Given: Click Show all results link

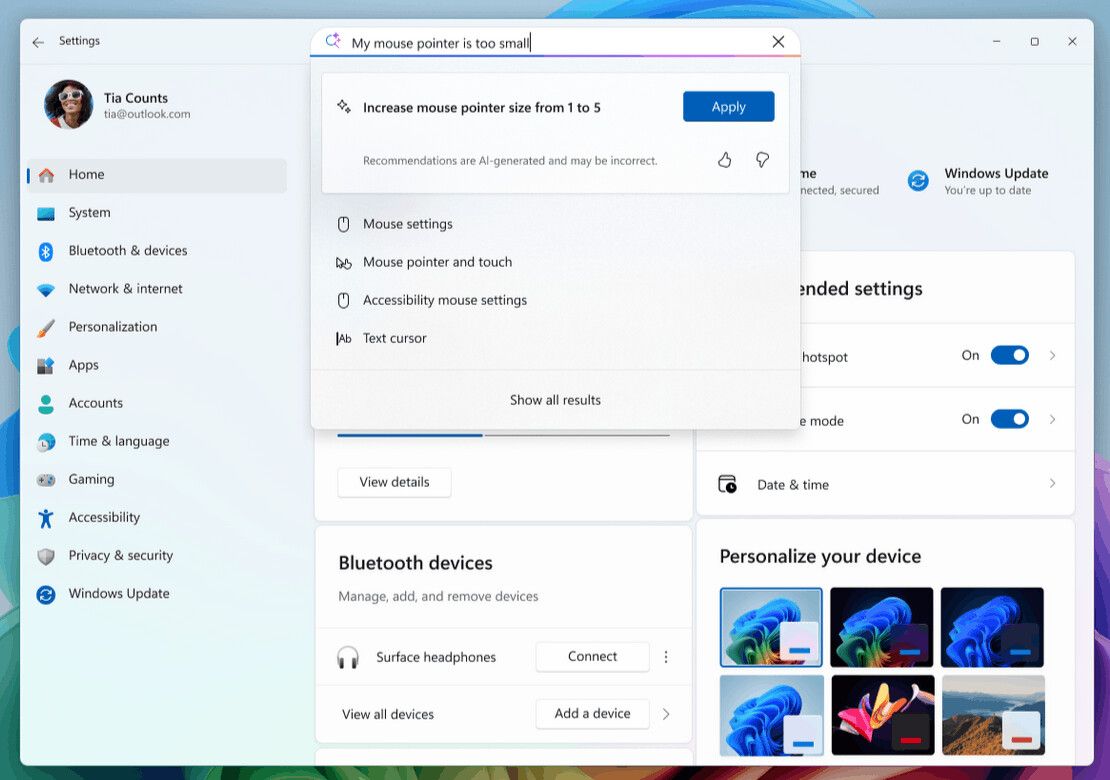Looking at the screenshot, I should click(555, 400).
